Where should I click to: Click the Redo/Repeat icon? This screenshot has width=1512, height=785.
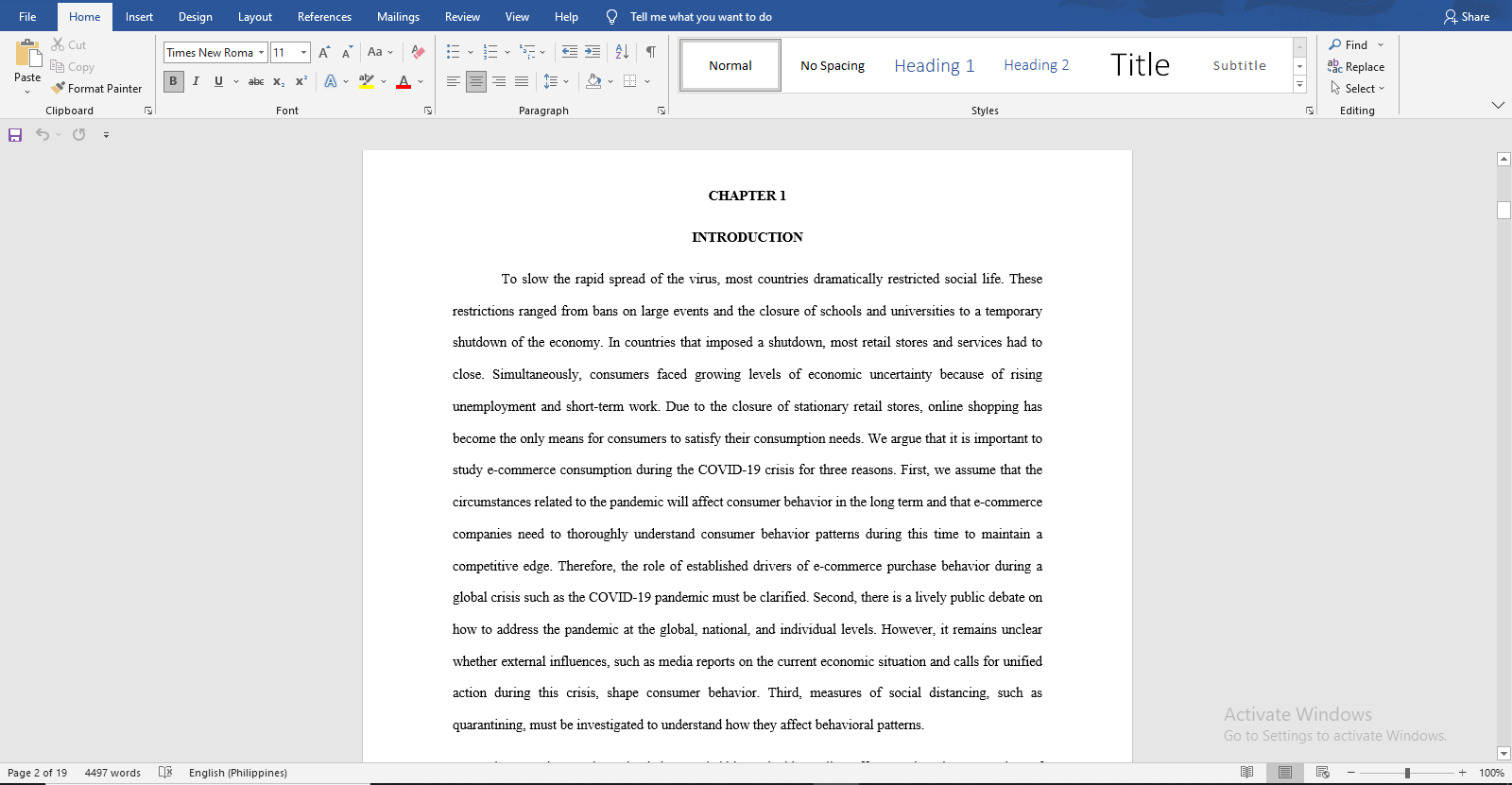79,135
